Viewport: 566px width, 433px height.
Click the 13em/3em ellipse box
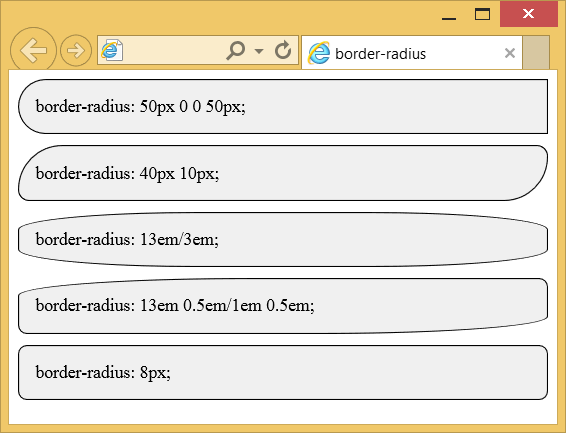pos(283,240)
